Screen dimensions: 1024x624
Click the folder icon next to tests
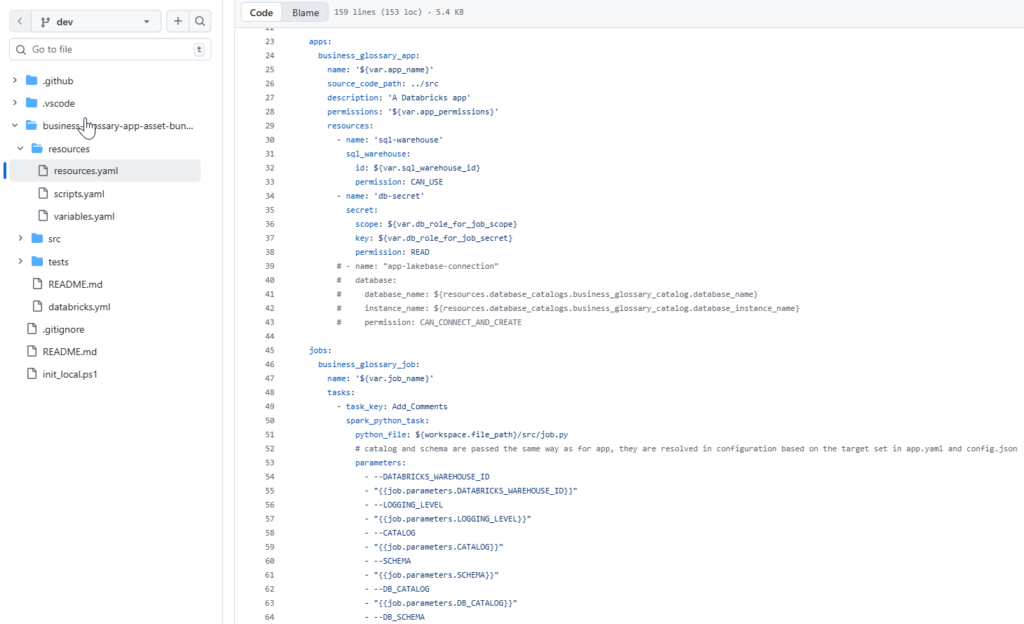click(37, 261)
